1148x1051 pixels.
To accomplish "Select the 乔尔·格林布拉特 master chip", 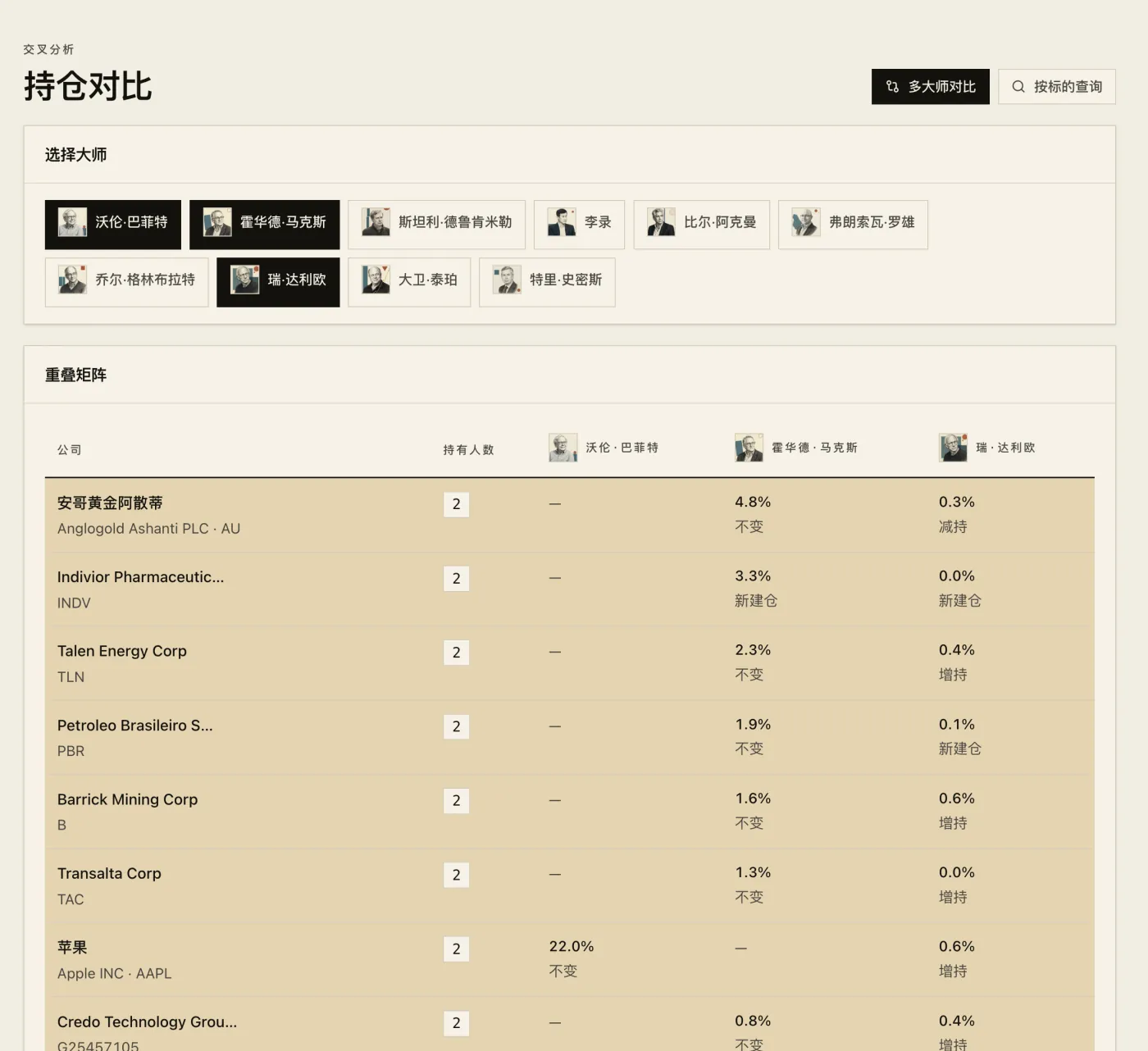I will (126, 282).
